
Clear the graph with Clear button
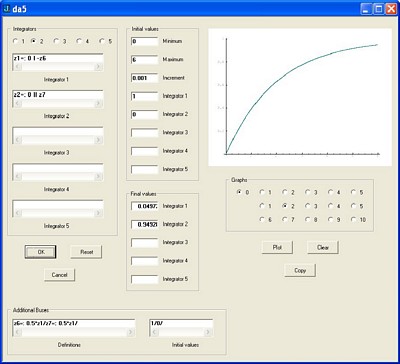[x=323, y=248]
